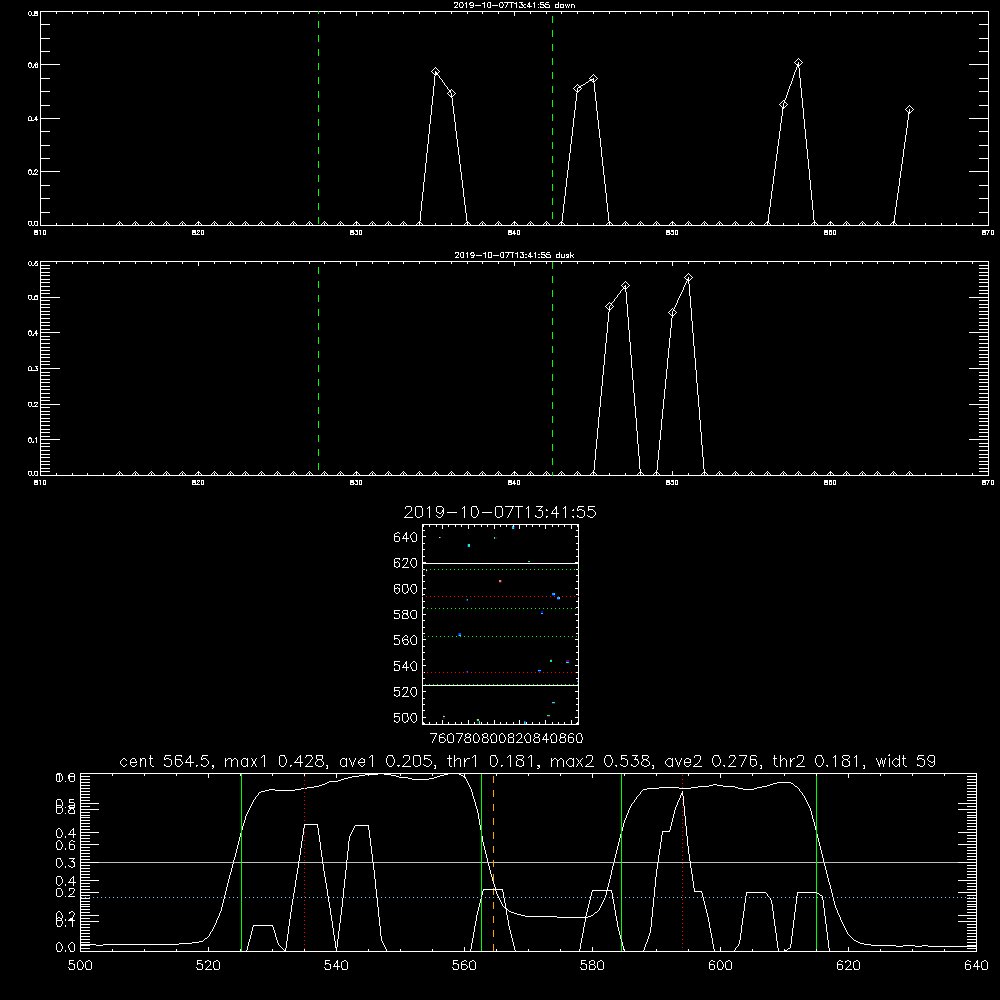Click scatter plot y-axis label 580
This screenshot has height=1000, width=1000.
coord(406,615)
